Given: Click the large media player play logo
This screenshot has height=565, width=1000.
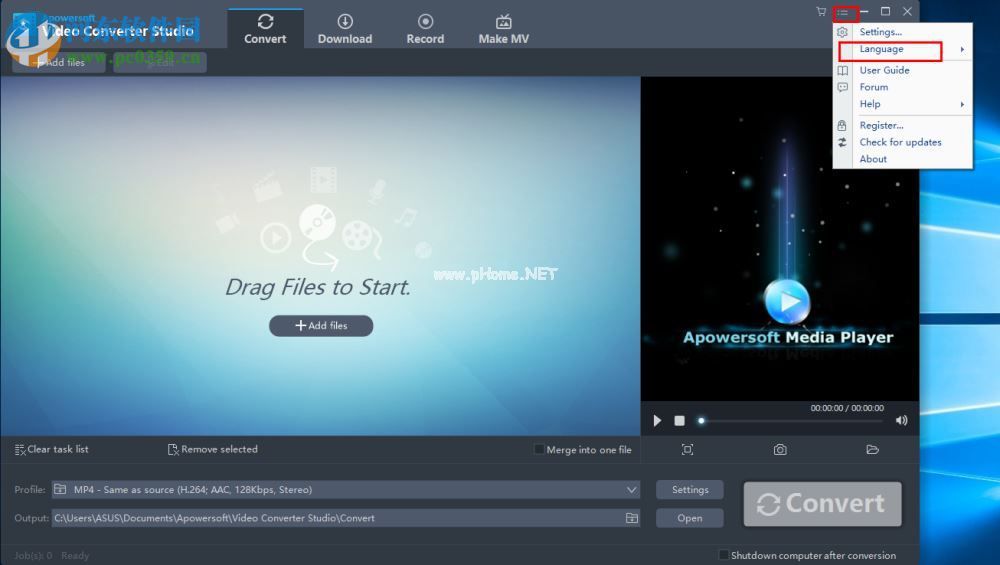Looking at the screenshot, I should click(x=787, y=301).
